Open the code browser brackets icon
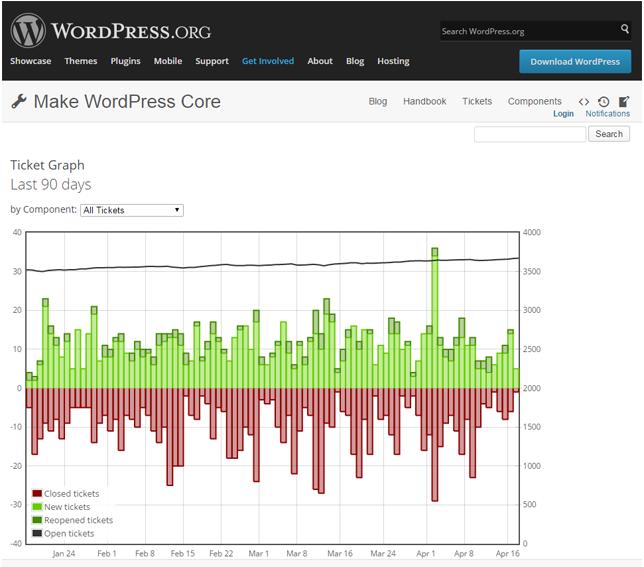The height and width of the screenshot is (567, 644). tap(584, 101)
